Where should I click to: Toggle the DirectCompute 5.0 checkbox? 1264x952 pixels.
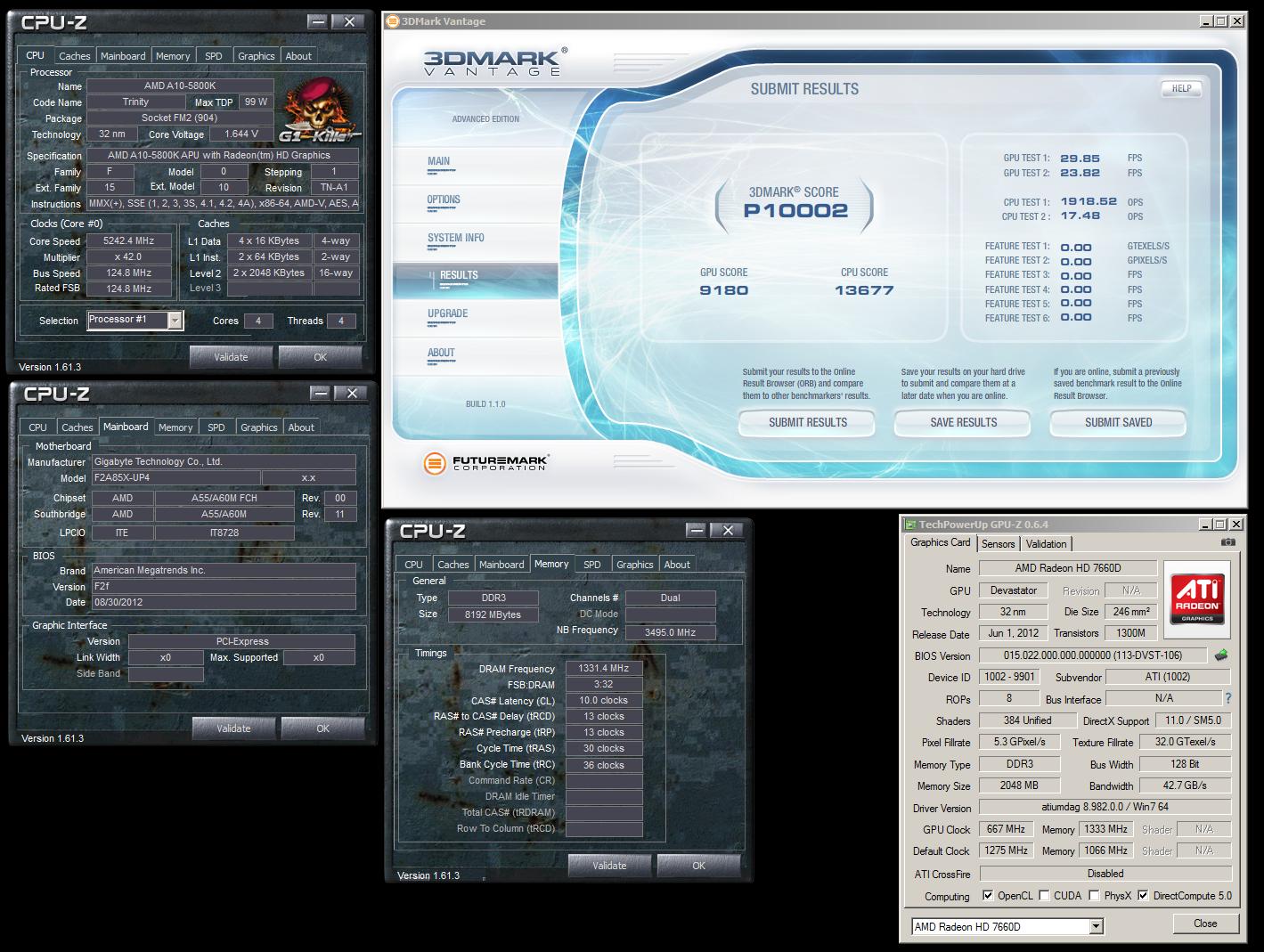pyautogui.click(x=1143, y=896)
